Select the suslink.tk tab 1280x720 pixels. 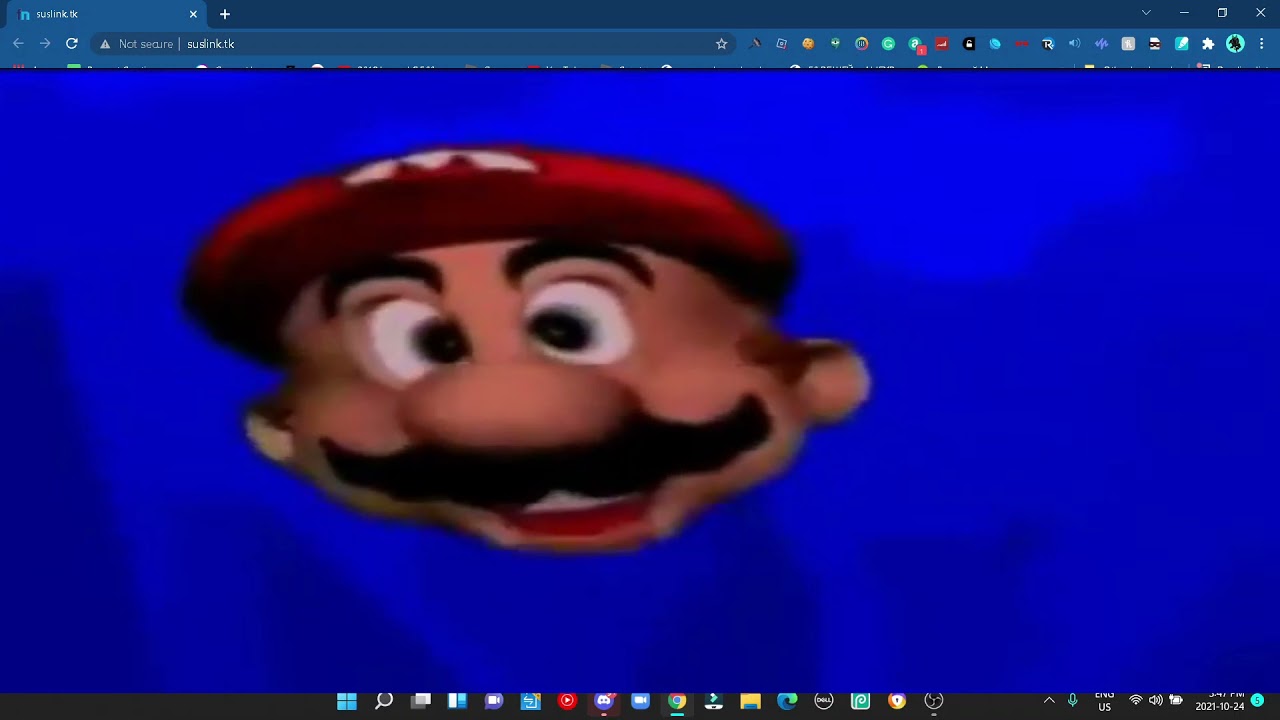coord(107,14)
